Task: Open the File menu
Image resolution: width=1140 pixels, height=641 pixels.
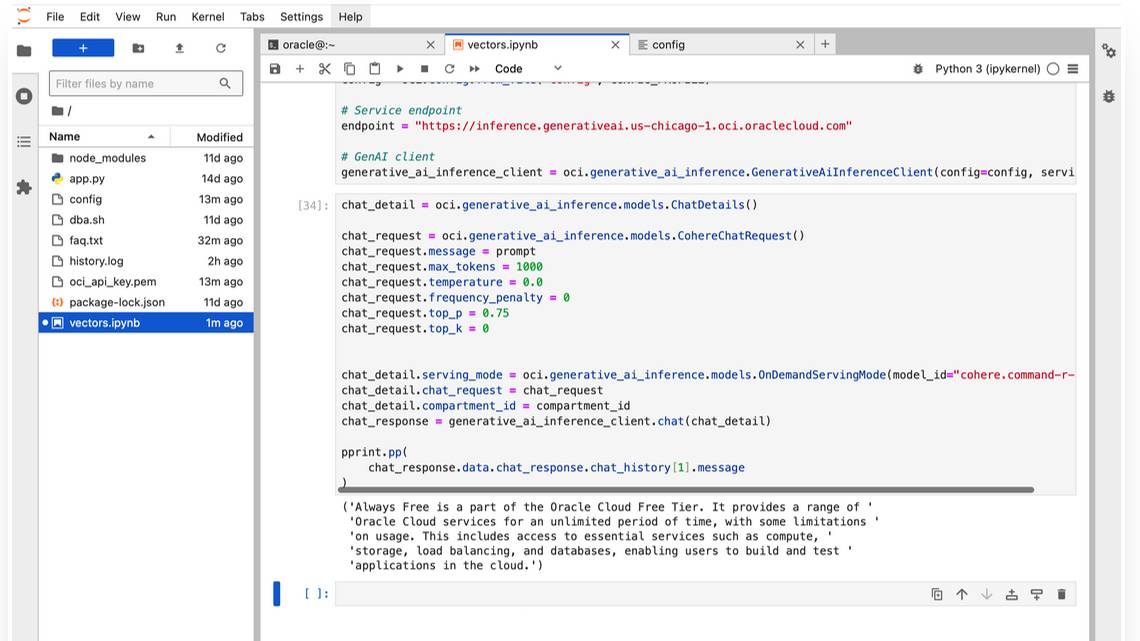Action: (x=55, y=17)
